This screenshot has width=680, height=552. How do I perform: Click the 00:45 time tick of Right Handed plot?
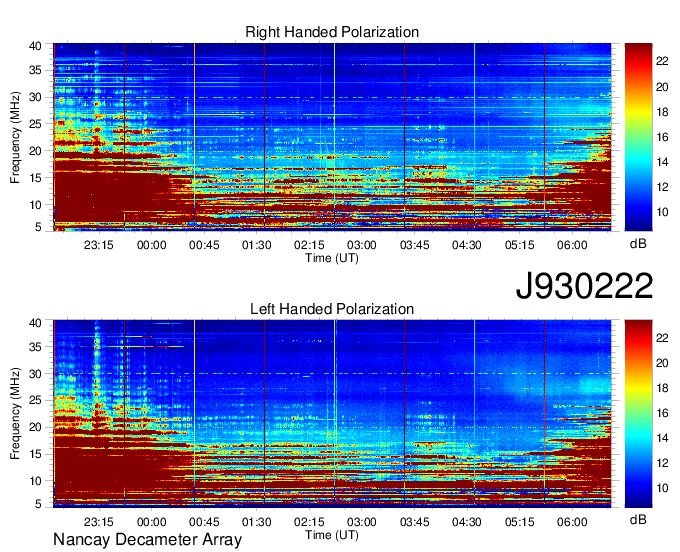pos(204,245)
